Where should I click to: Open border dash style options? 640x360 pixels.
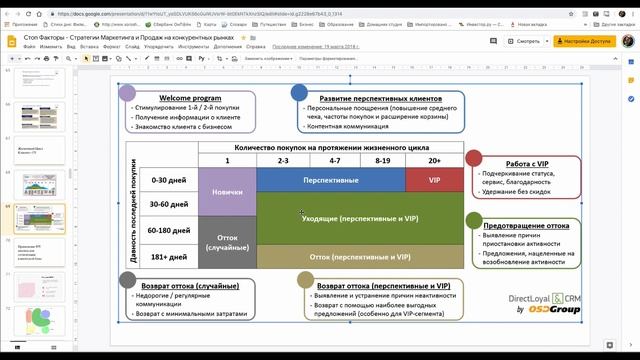click(x=167, y=59)
